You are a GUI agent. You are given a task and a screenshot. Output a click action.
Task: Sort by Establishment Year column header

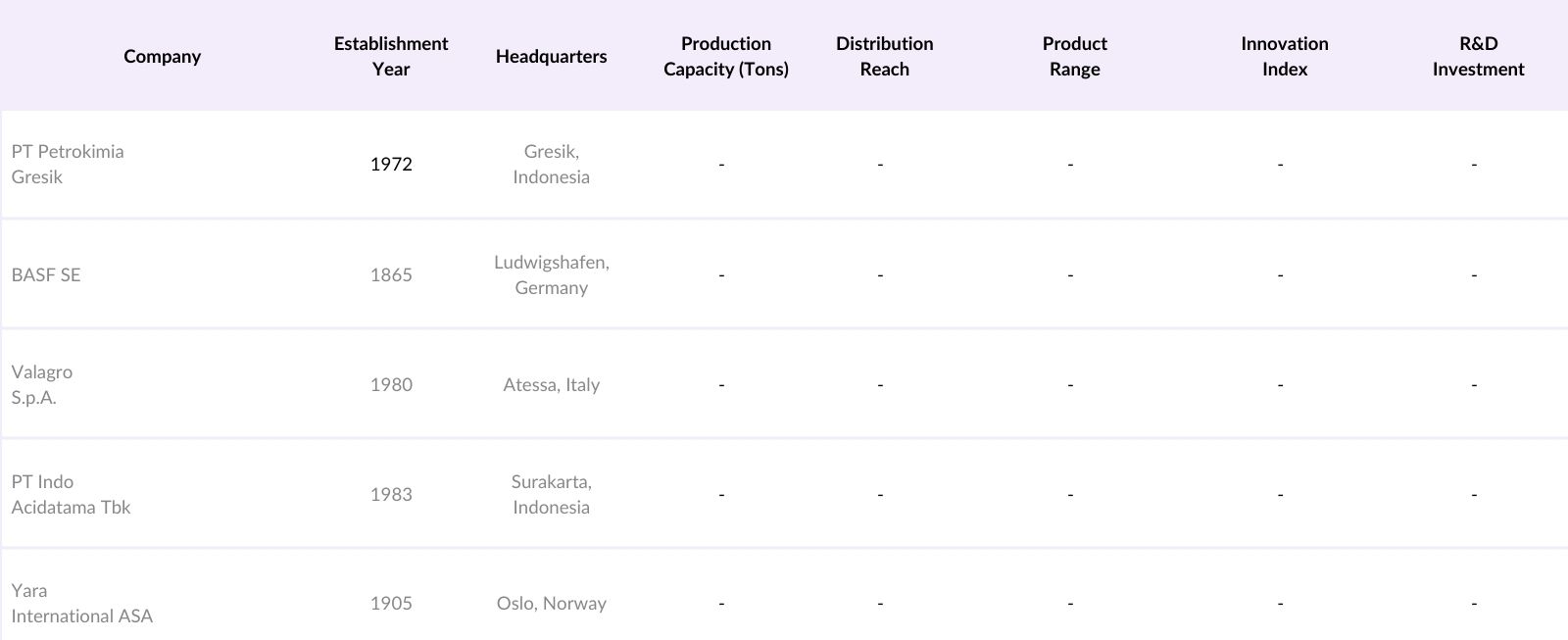[x=391, y=57]
